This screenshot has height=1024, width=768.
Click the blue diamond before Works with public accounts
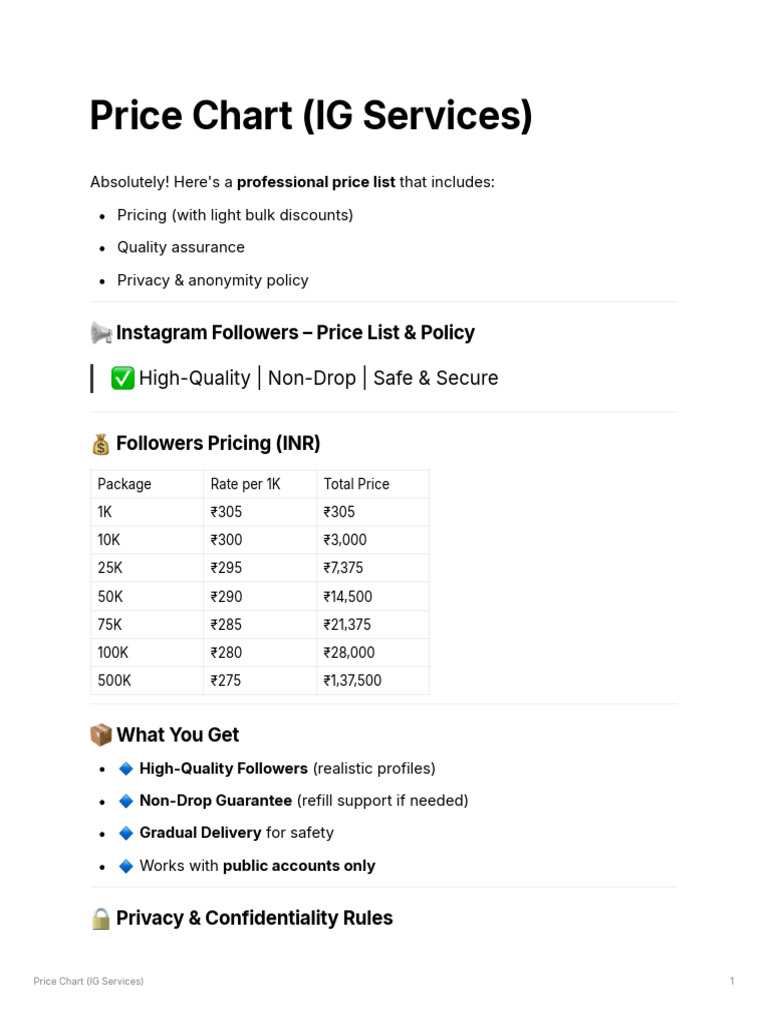click(x=126, y=866)
